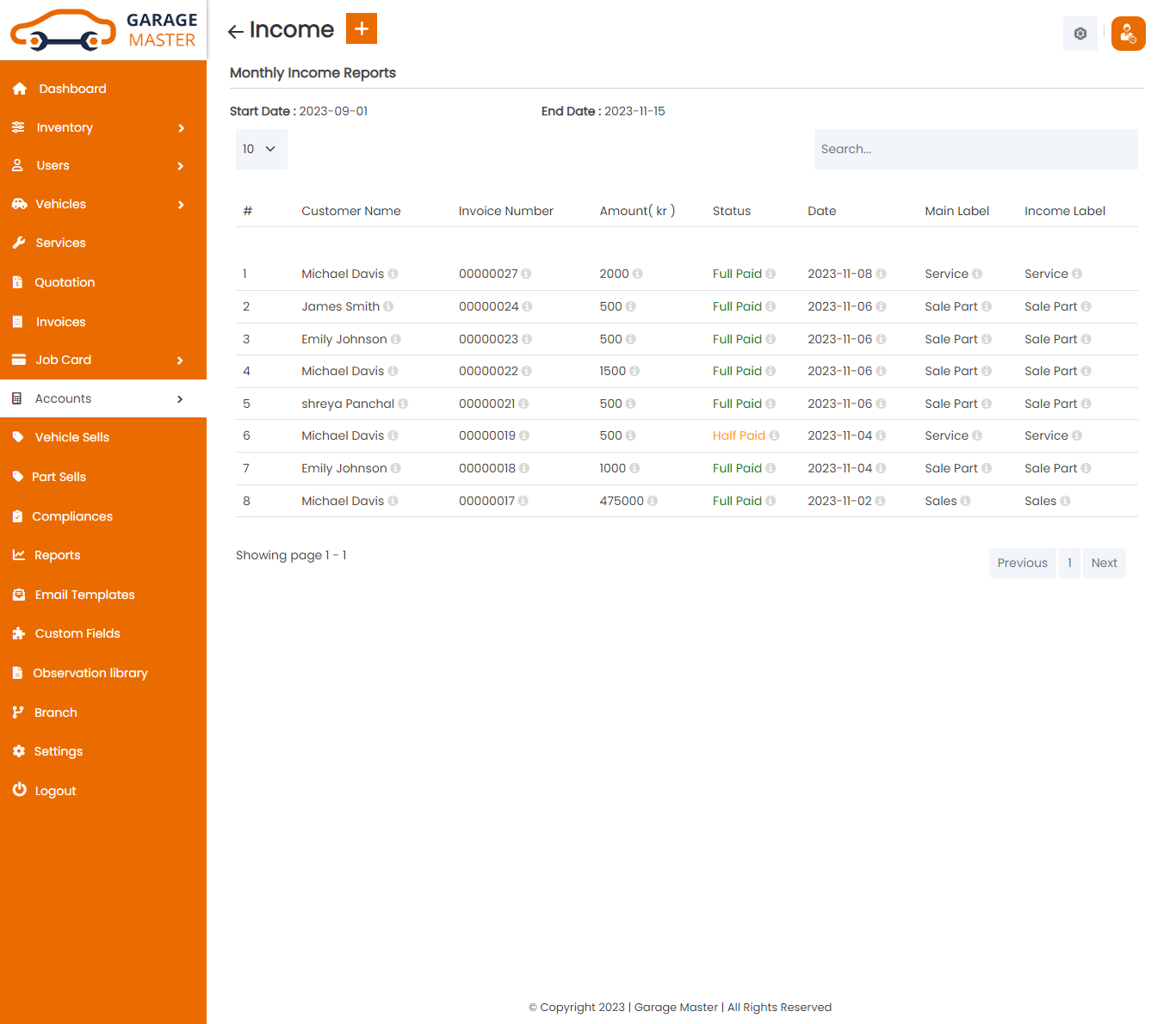Viewport: 1176px width, 1024px height.
Task: Click the orange plus add income button
Action: coord(362,28)
